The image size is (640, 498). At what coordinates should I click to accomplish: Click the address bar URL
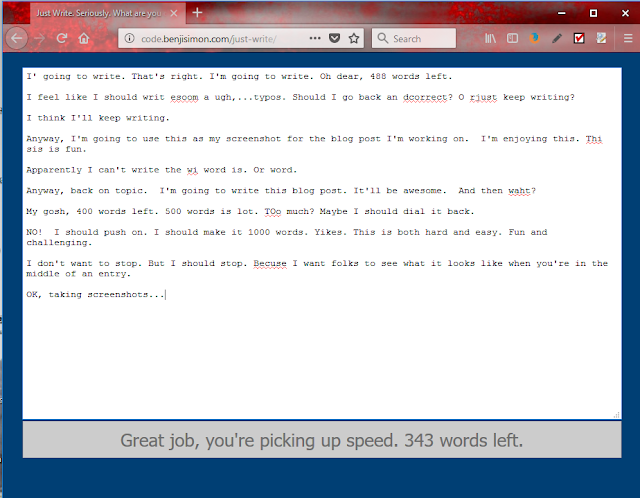click(x=209, y=39)
